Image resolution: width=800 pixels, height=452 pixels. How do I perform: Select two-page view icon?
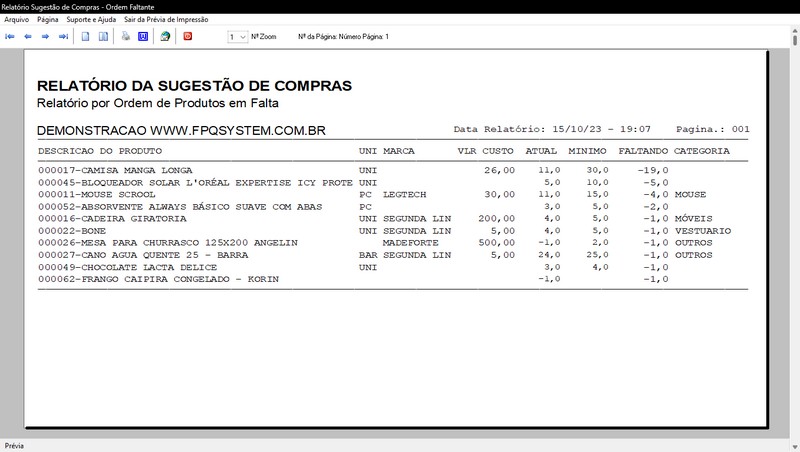point(103,37)
